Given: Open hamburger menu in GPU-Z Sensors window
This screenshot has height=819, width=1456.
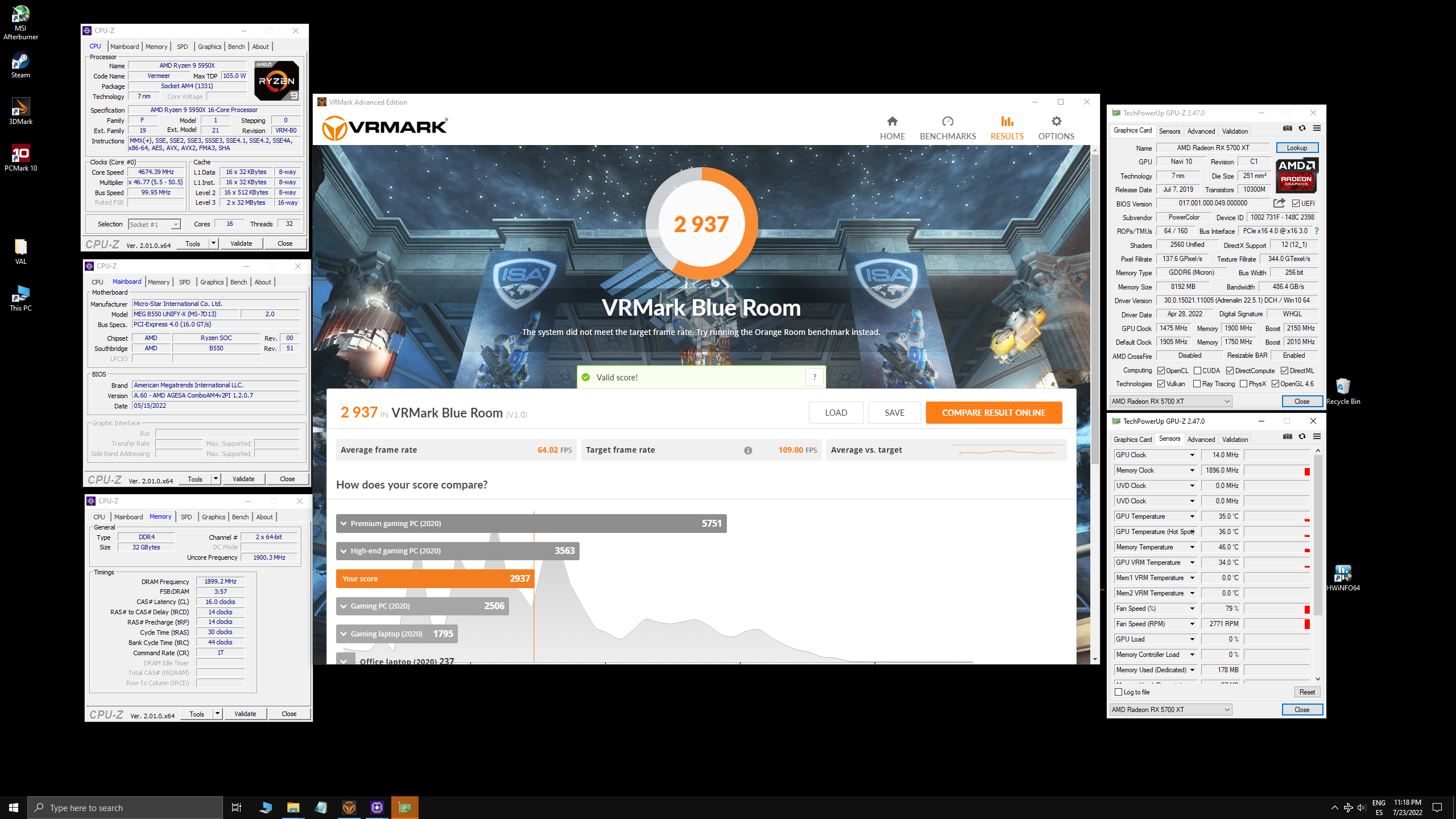Looking at the screenshot, I should click(1317, 437).
